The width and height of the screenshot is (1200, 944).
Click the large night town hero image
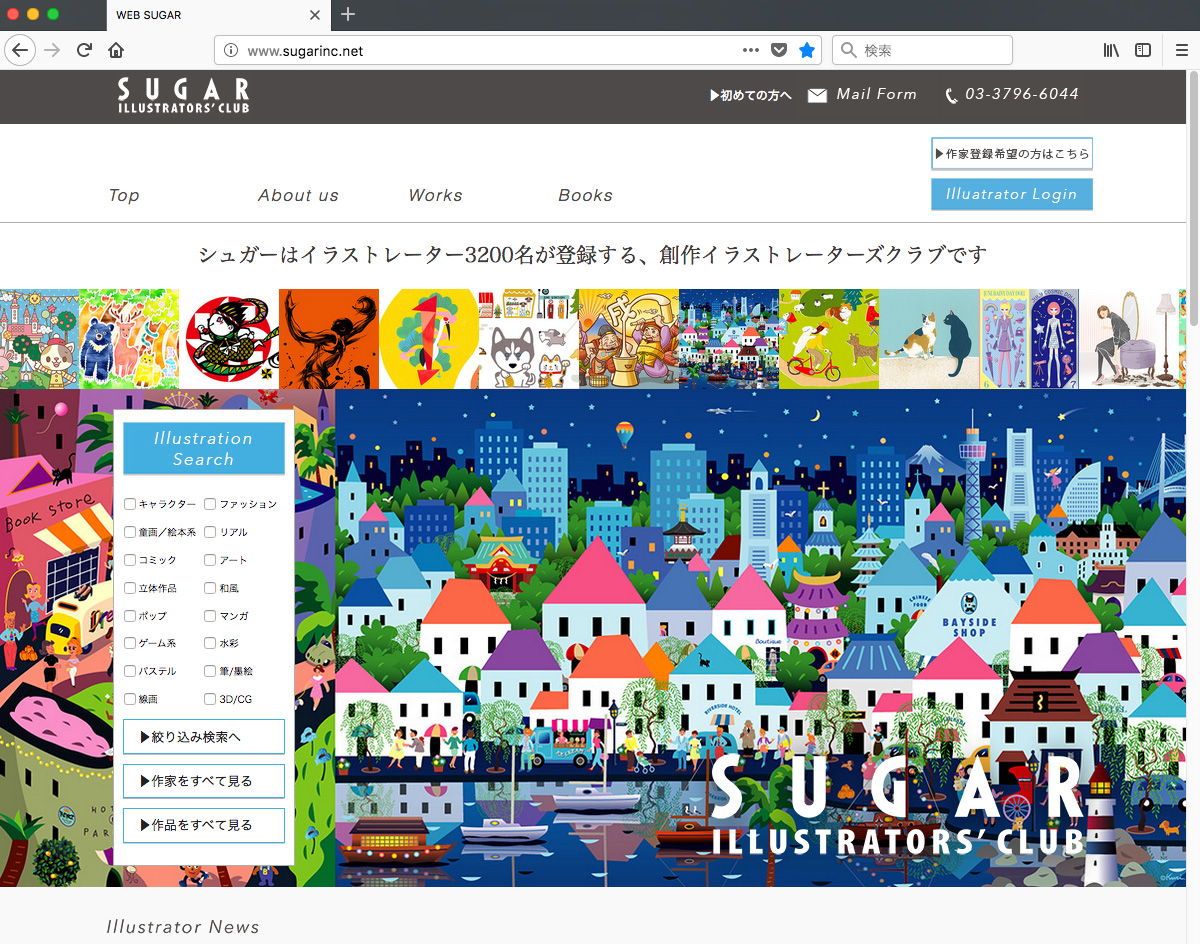click(760, 638)
